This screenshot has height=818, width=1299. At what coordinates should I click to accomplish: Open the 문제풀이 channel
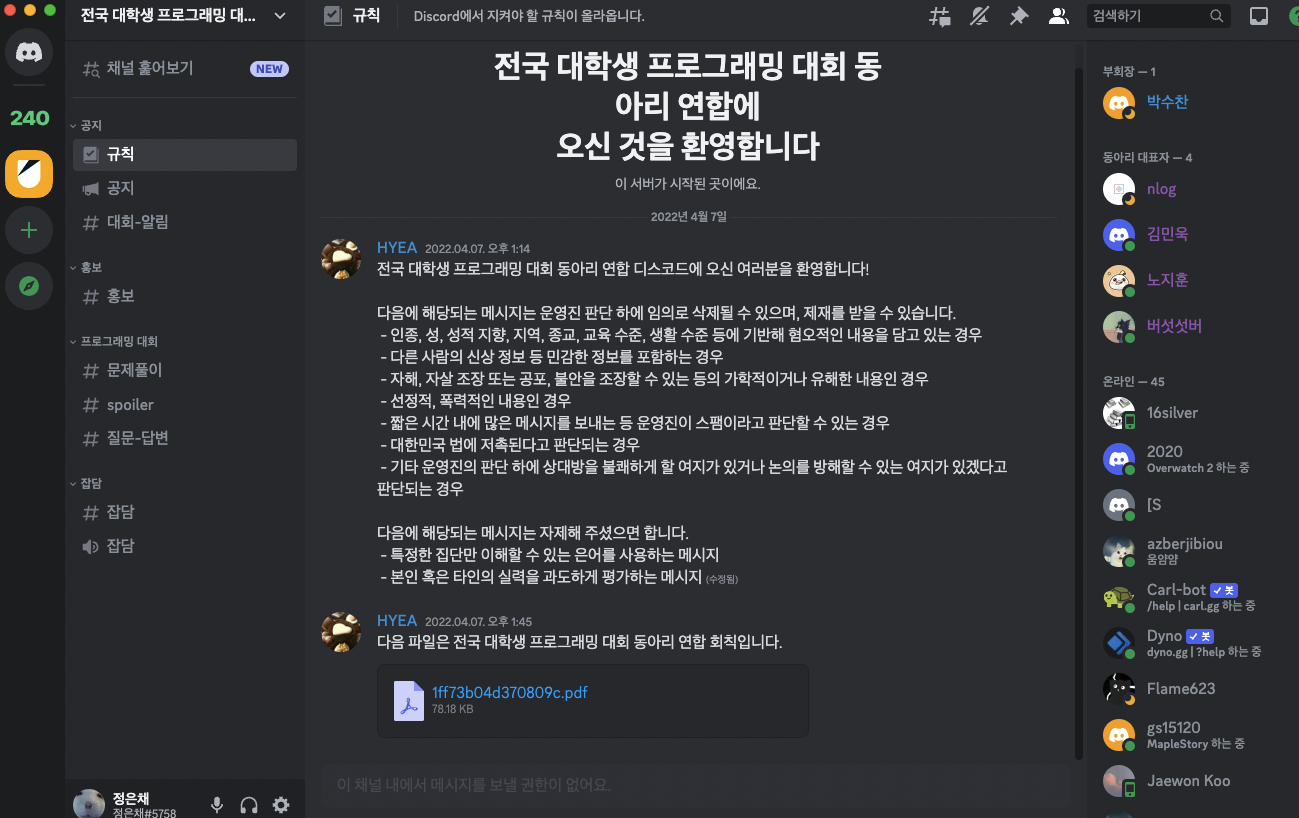click(x=185, y=370)
